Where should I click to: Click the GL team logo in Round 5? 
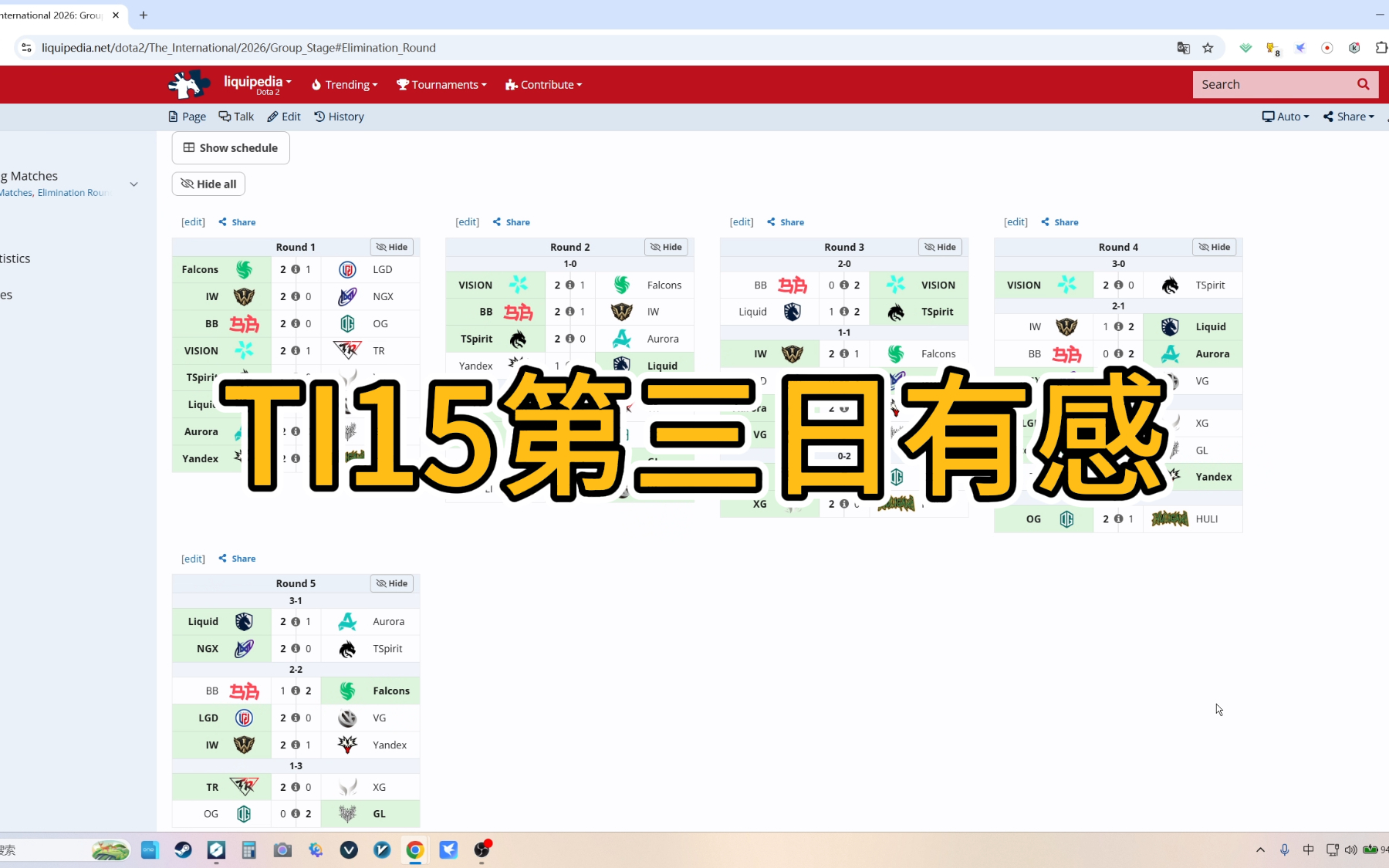[x=347, y=813]
